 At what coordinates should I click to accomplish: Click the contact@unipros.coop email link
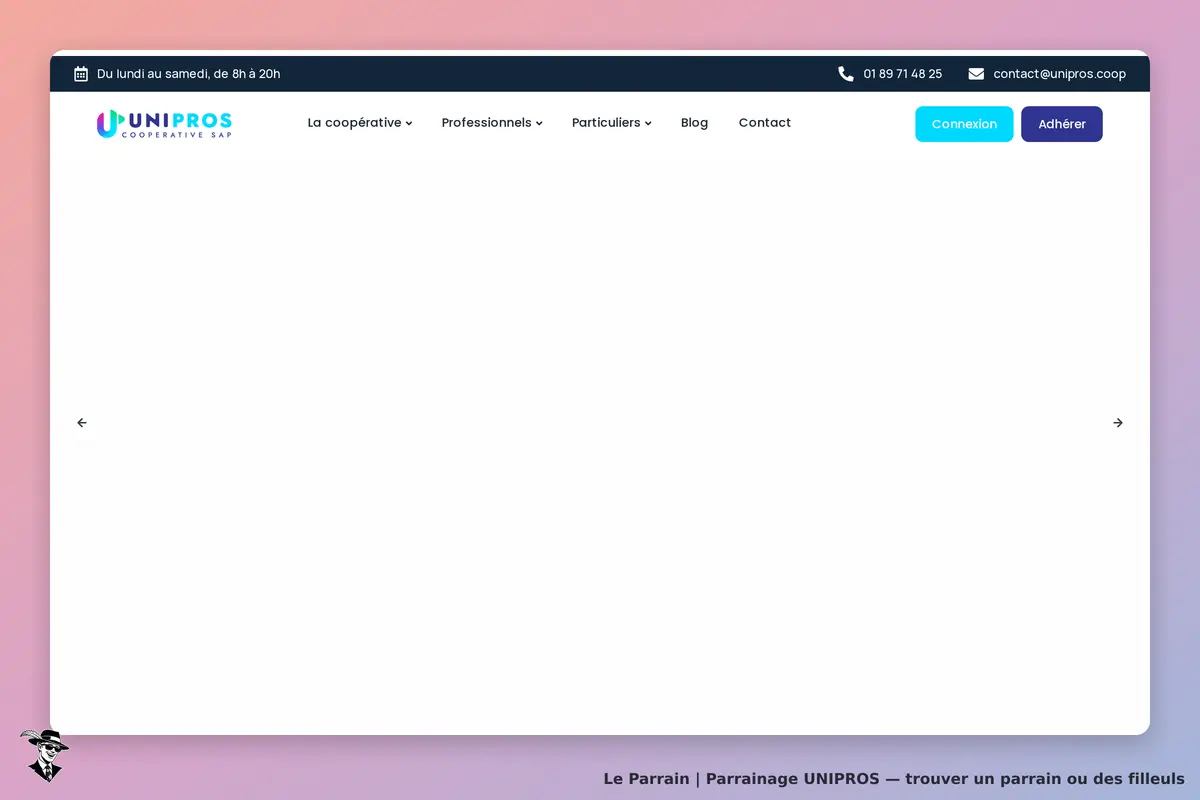point(1060,74)
